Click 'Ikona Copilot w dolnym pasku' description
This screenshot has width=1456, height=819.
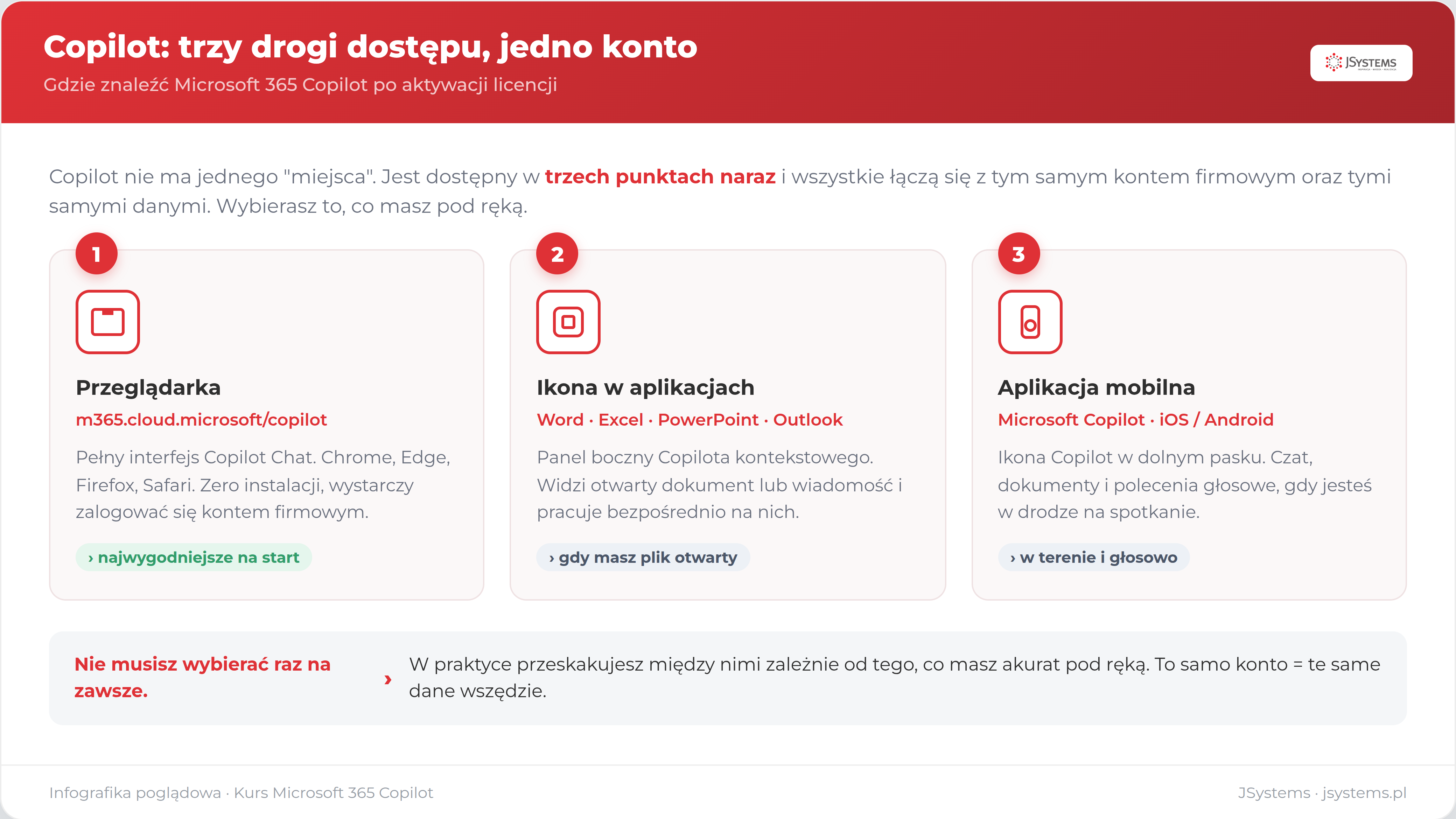[1184, 484]
